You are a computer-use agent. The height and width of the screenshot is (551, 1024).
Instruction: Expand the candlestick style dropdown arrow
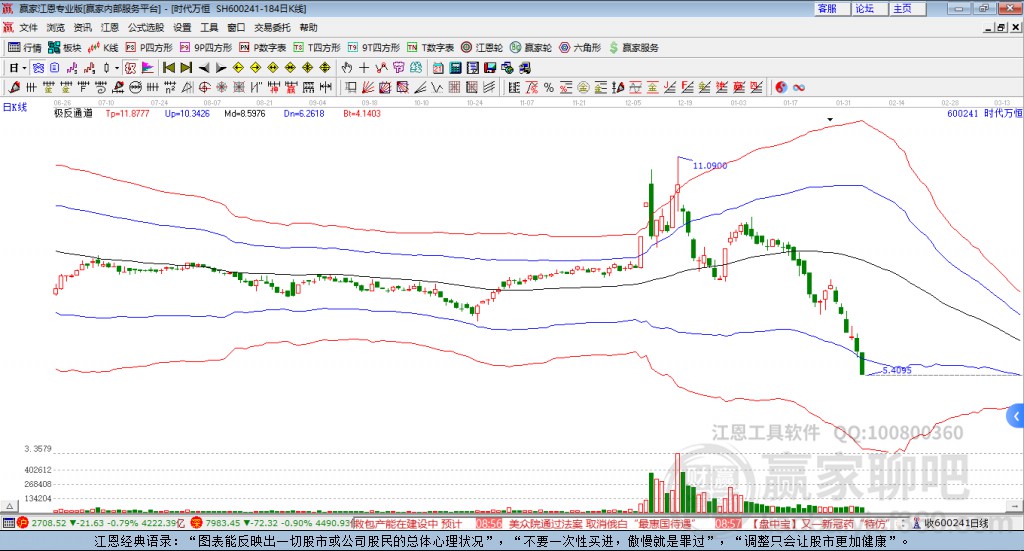click(x=117, y=68)
